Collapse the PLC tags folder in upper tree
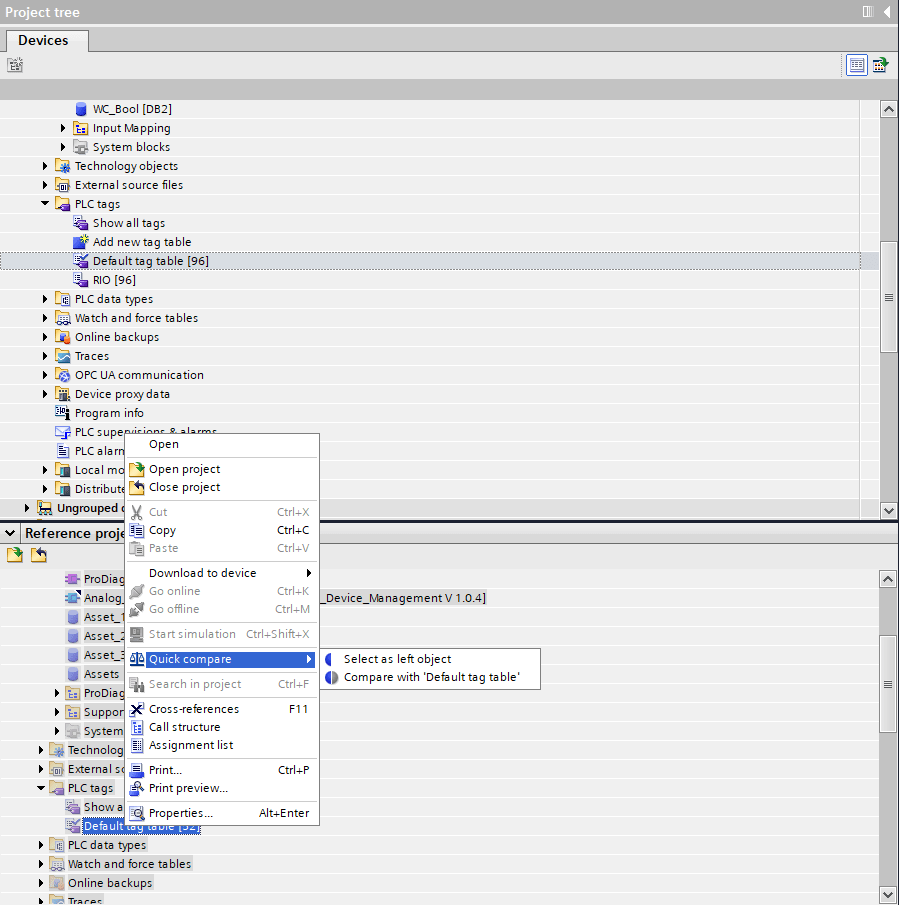Viewport: 899px width, 905px height. coord(45,204)
